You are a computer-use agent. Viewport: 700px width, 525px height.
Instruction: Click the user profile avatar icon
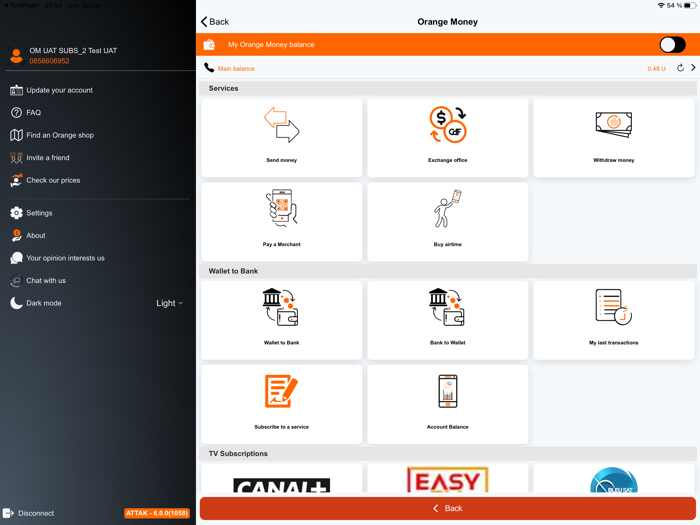click(17, 56)
